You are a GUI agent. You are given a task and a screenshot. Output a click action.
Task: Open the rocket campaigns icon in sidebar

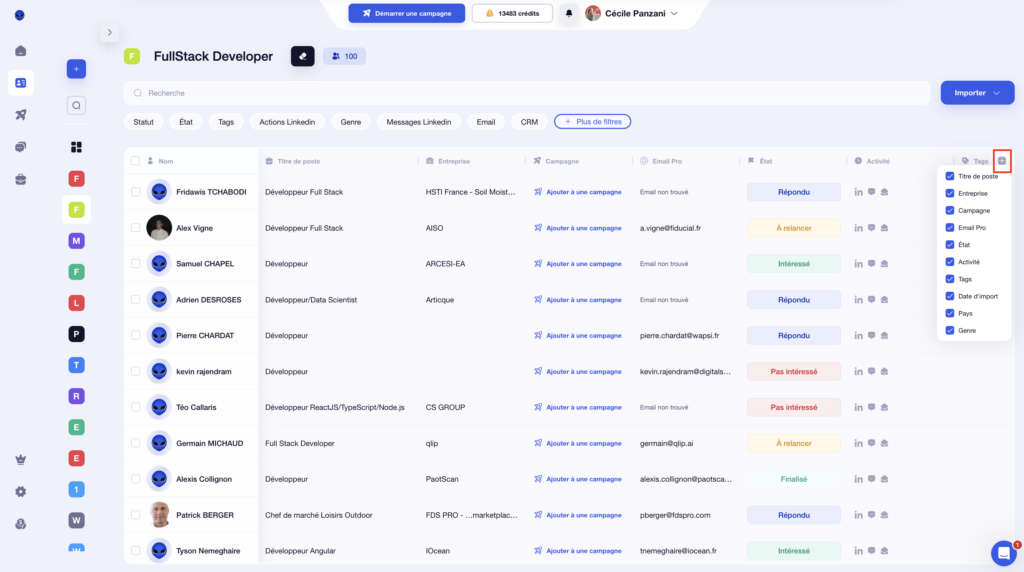click(21, 114)
